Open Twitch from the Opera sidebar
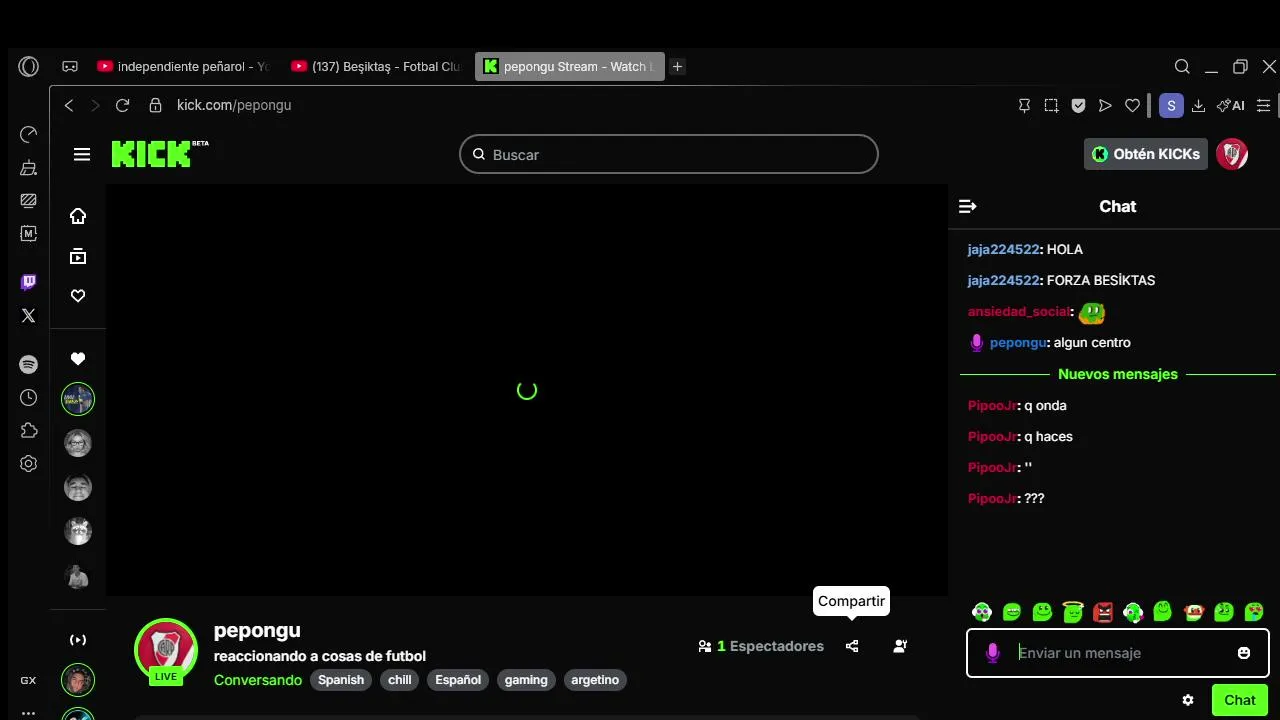 coord(29,282)
